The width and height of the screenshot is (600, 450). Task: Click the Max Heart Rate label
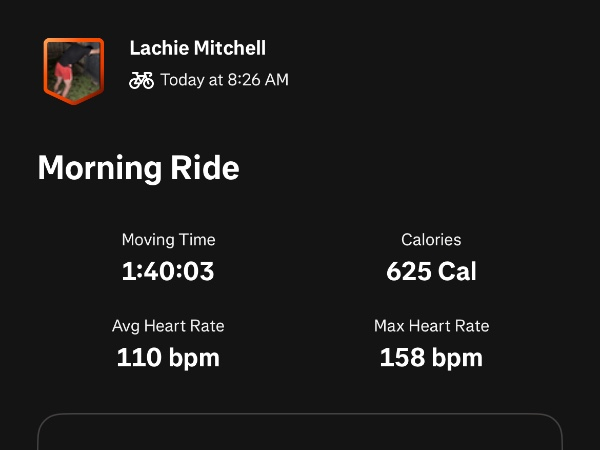tap(431, 326)
